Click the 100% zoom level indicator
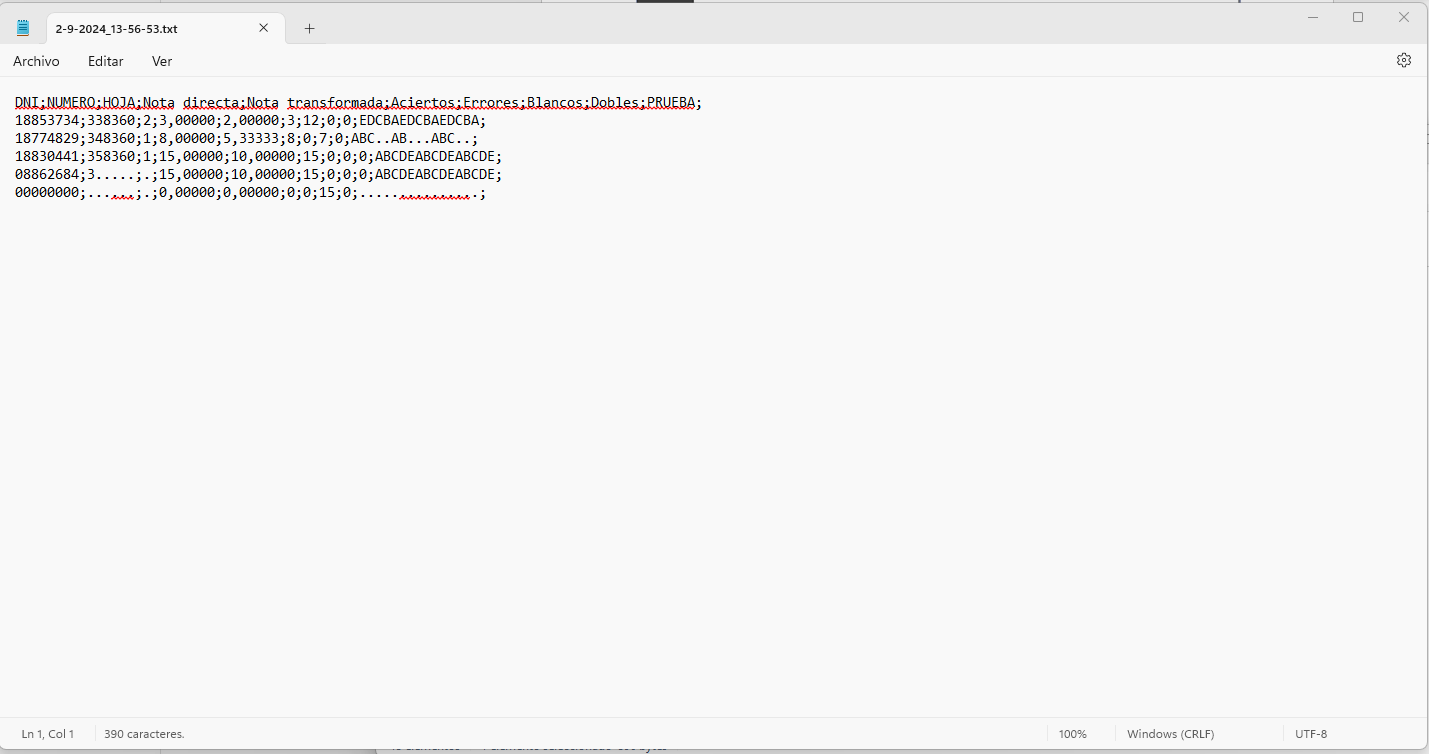This screenshot has width=1429, height=754. point(1072,734)
